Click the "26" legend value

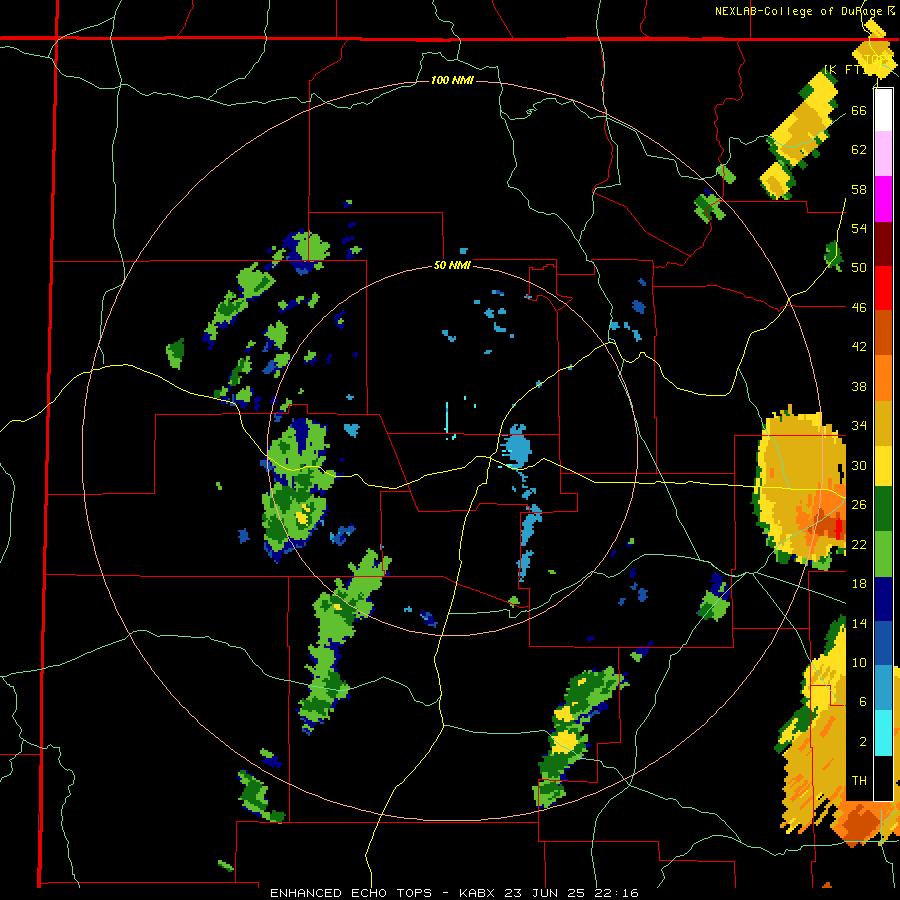859,505
